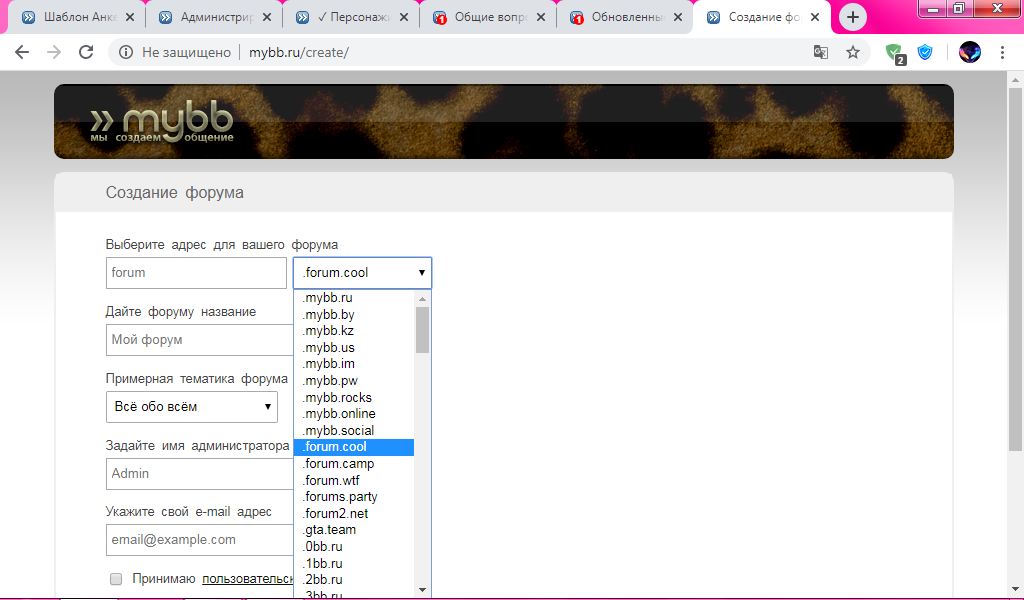This screenshot has height=600, width=1024.
Task: Pick the .forum.camp domain option
Action: [x=353, y=464]
